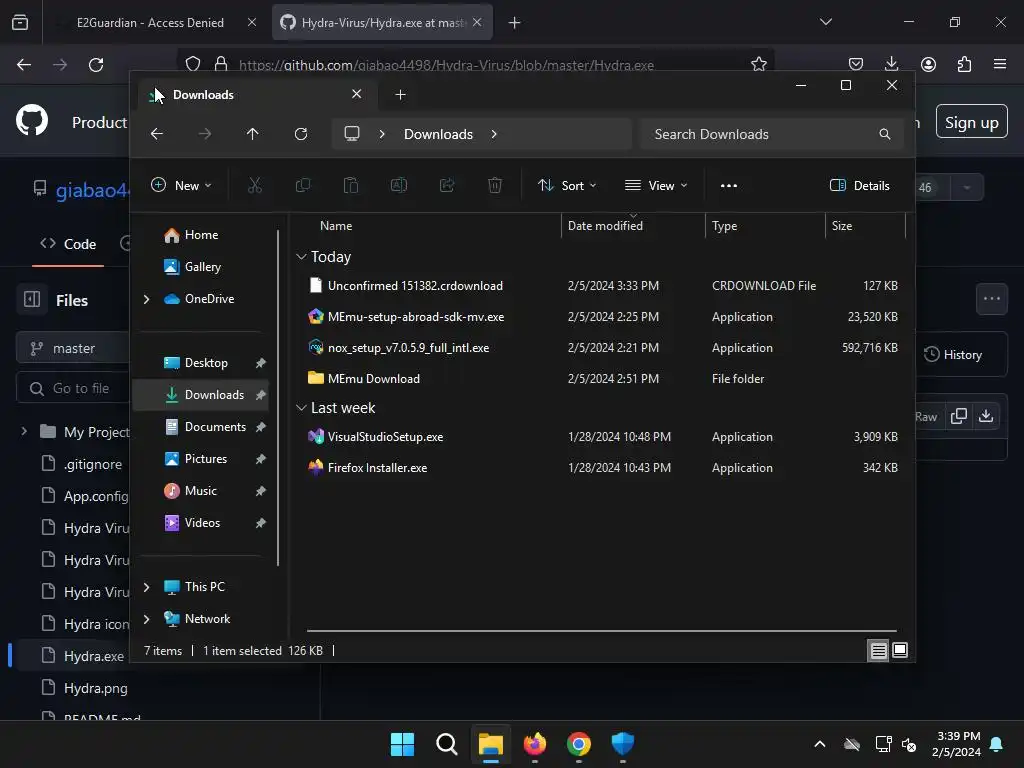The width and height of the screenshot is (1024, 768).
Task: Refresh the Downloads folder view
Action: [x=301, y=134]
